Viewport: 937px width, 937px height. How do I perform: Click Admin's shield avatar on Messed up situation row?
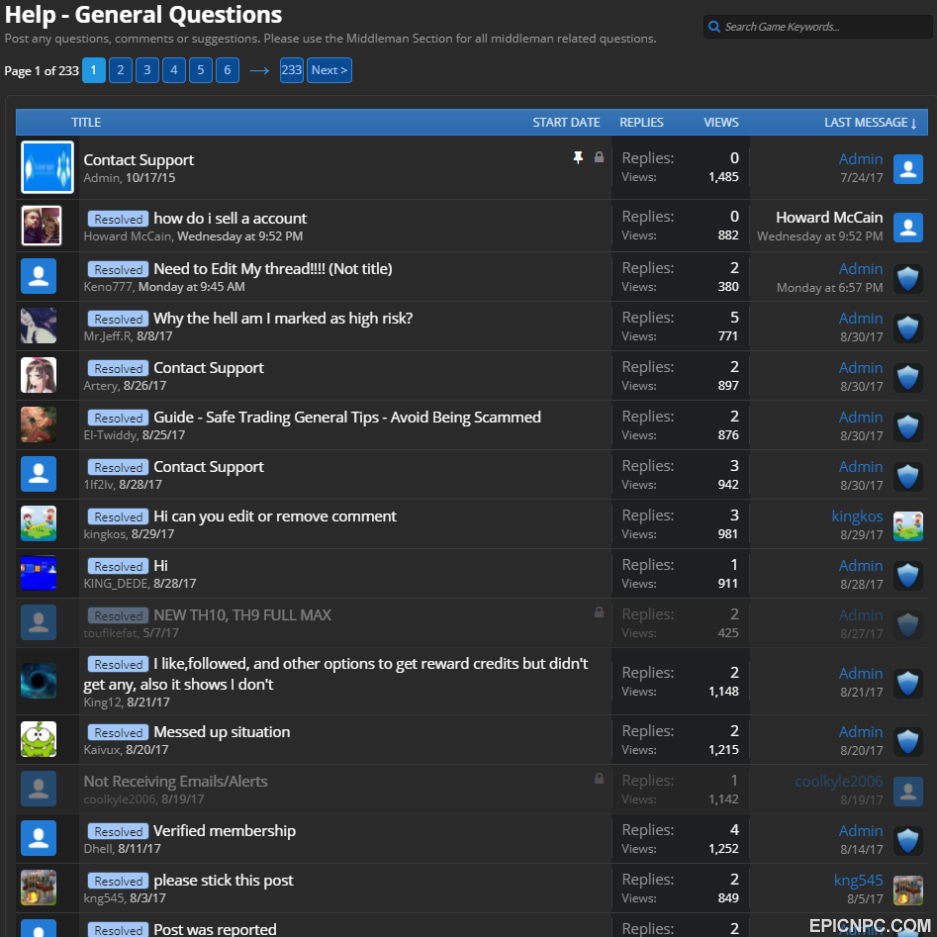908,741
